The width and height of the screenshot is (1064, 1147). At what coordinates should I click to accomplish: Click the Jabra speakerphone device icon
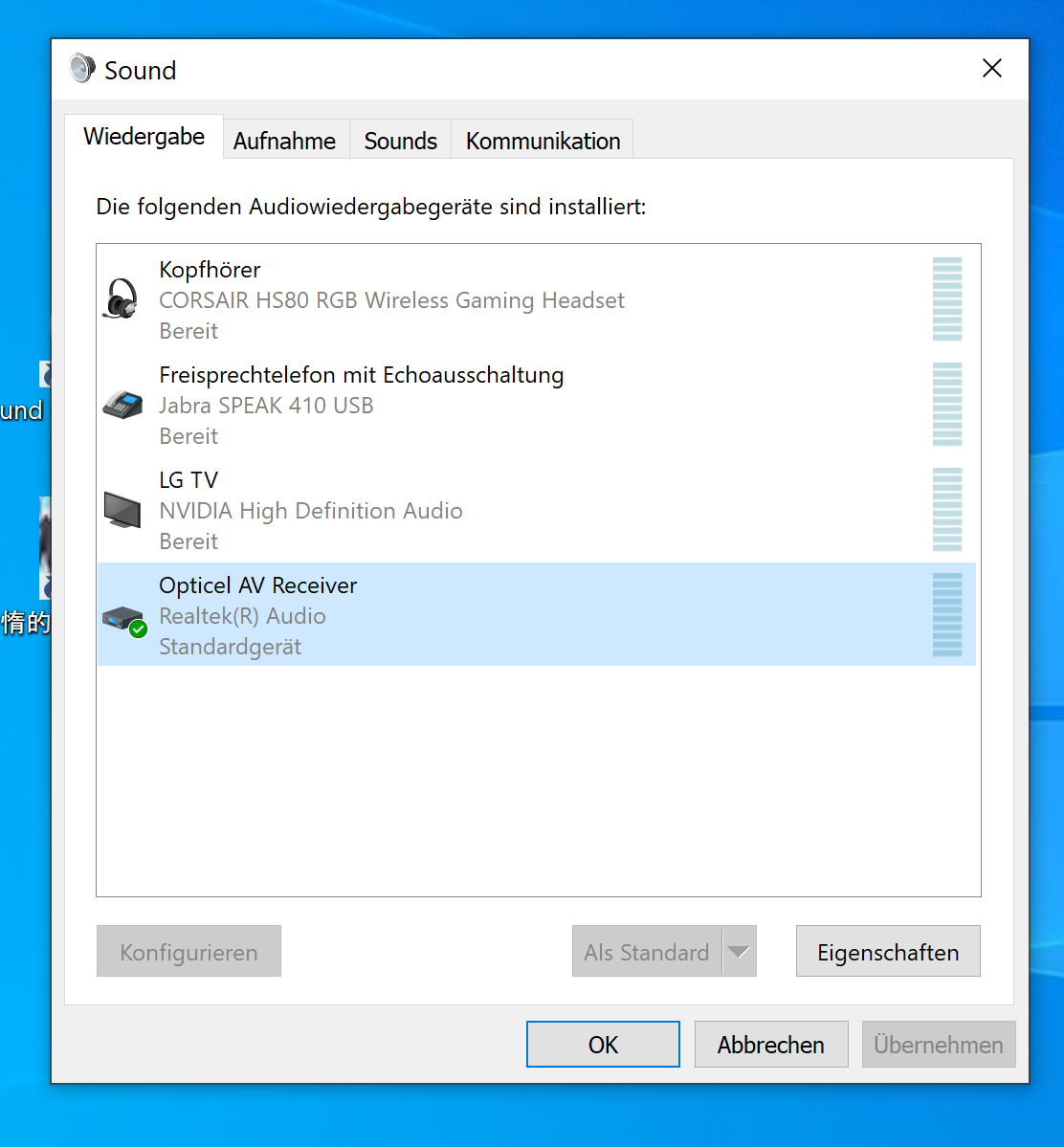[122, 404]
